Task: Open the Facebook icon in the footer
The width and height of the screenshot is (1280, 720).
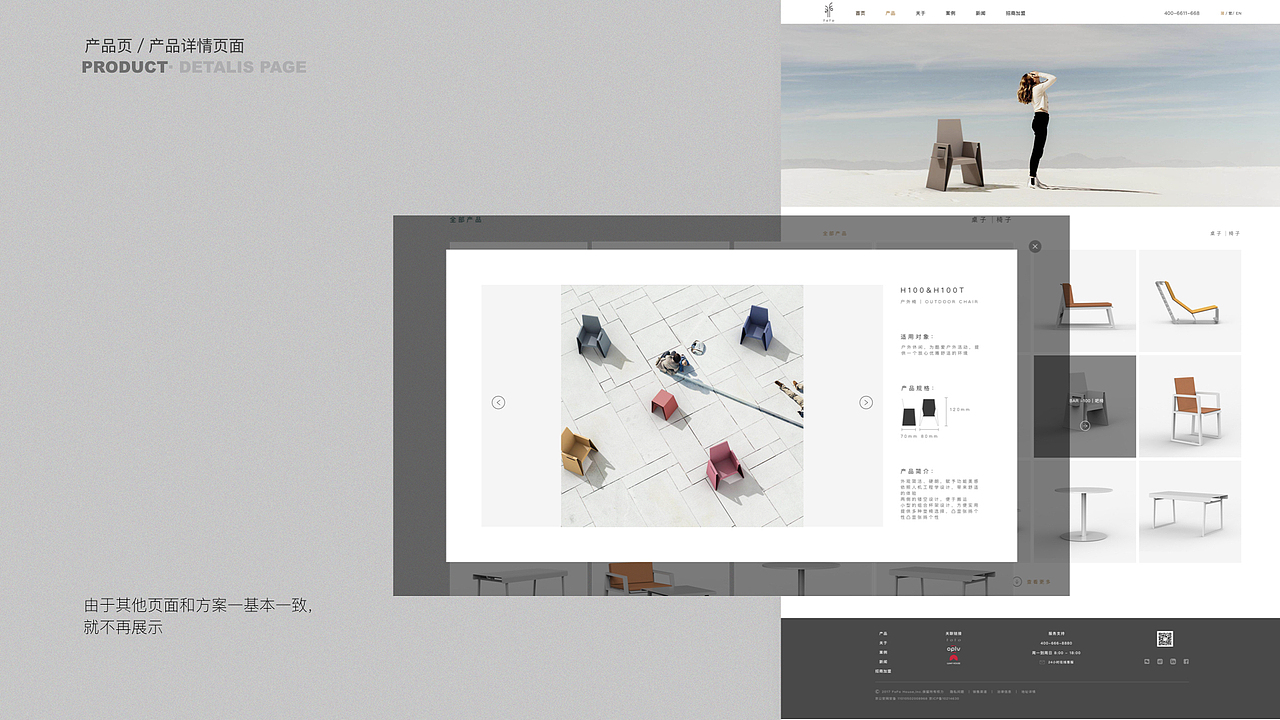Action: coord(1186,661)
